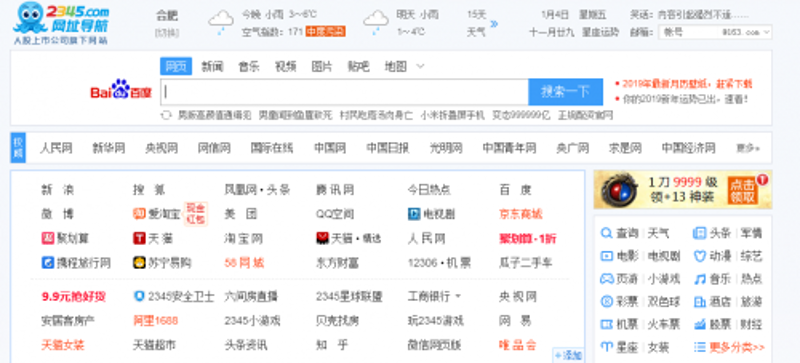This screenshot has height=363, width=800.
Task: Open the 新华网 link
Action: 109,148
